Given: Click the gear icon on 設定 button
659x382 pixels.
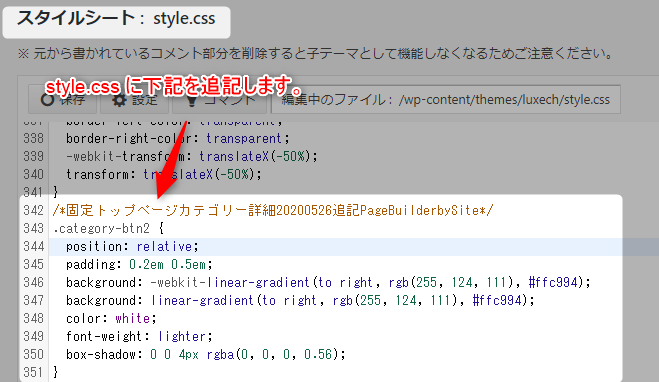Looking at the screenshot, I should tap(119, 100).
